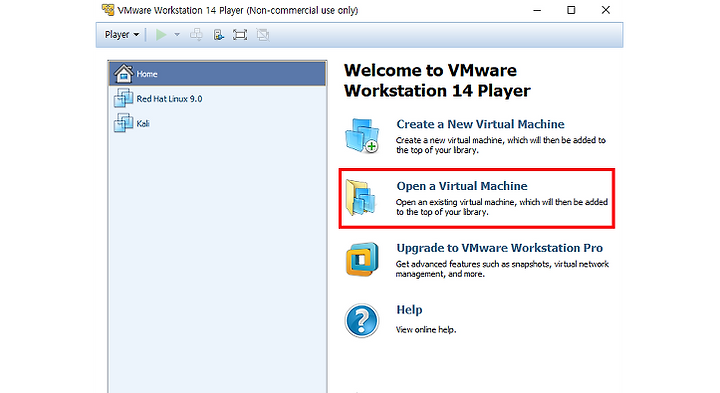
Task: Open the Player menu dropdown
Action: pos(122,34)
